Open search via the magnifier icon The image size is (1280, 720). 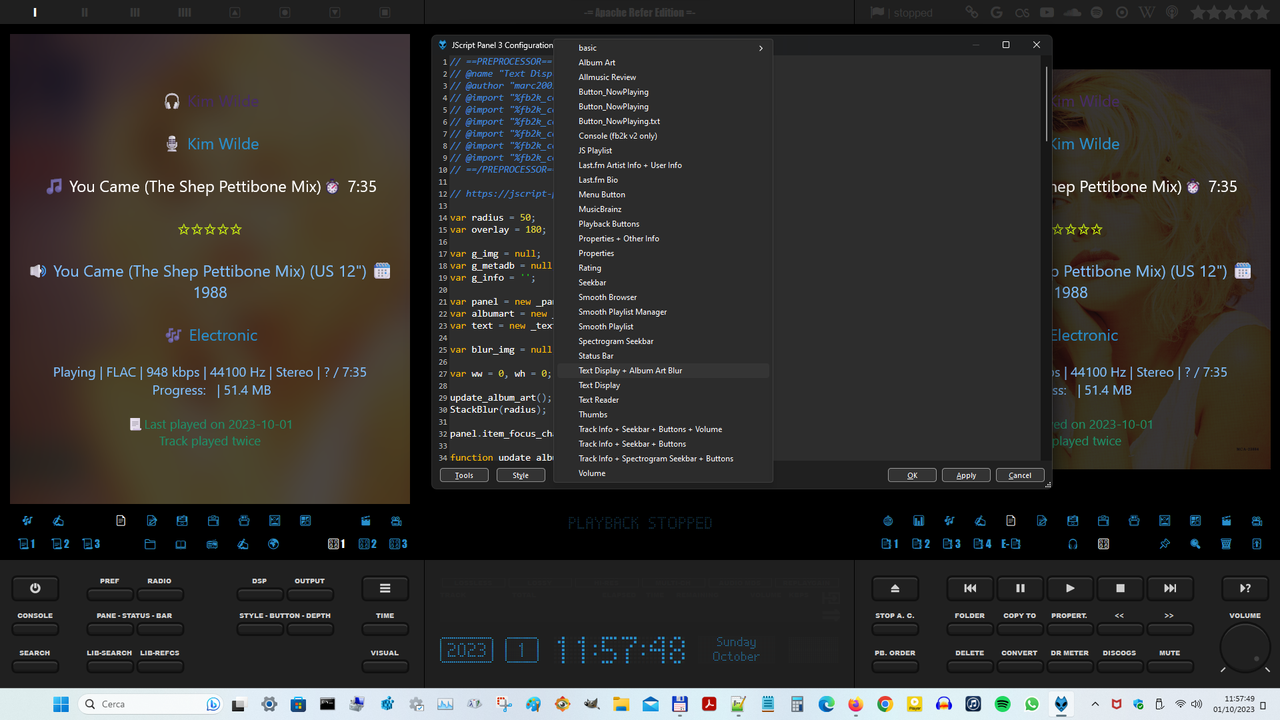click(1195, 545)
